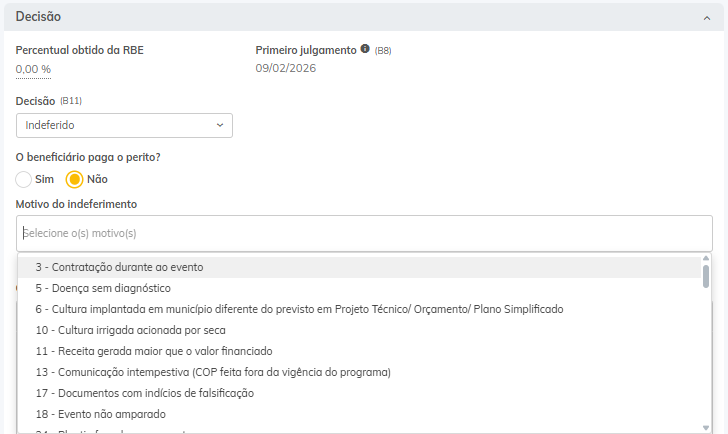
Task: Collapse the Decisão section chevron
Action: 706,17
